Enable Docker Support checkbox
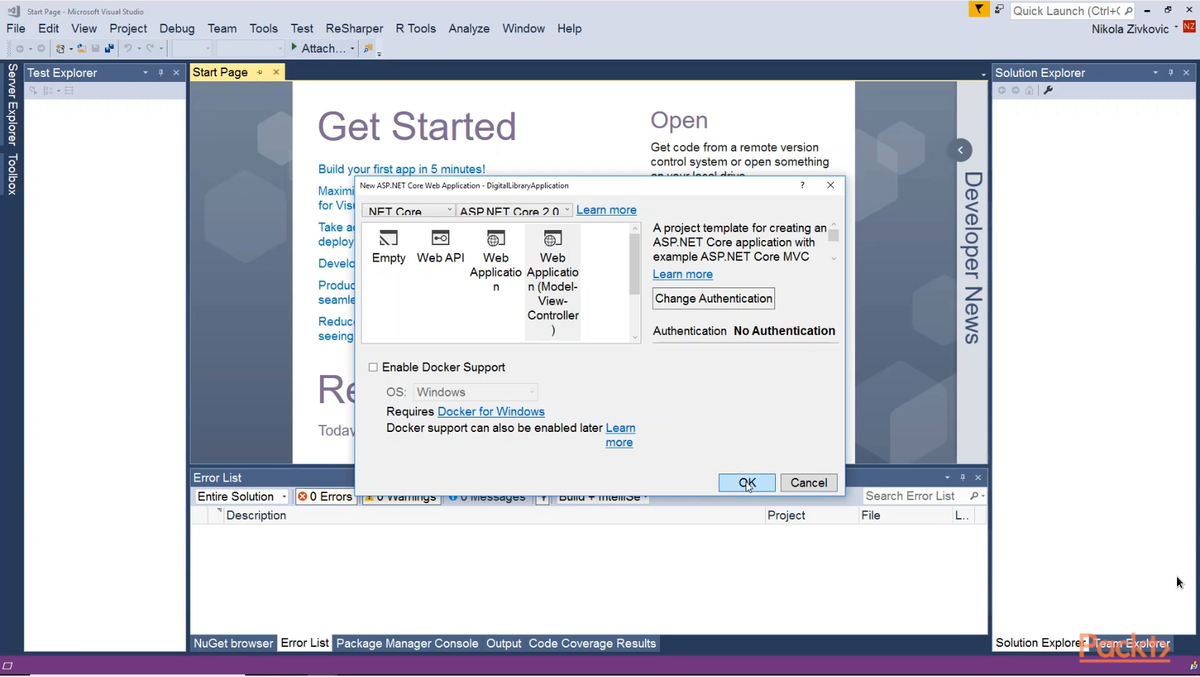The image size is (1200, 677). tap(373, 367)
